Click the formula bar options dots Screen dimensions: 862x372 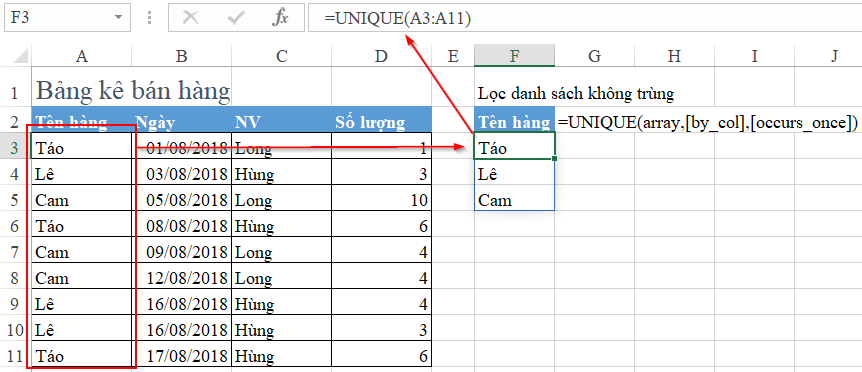[150, 18]
